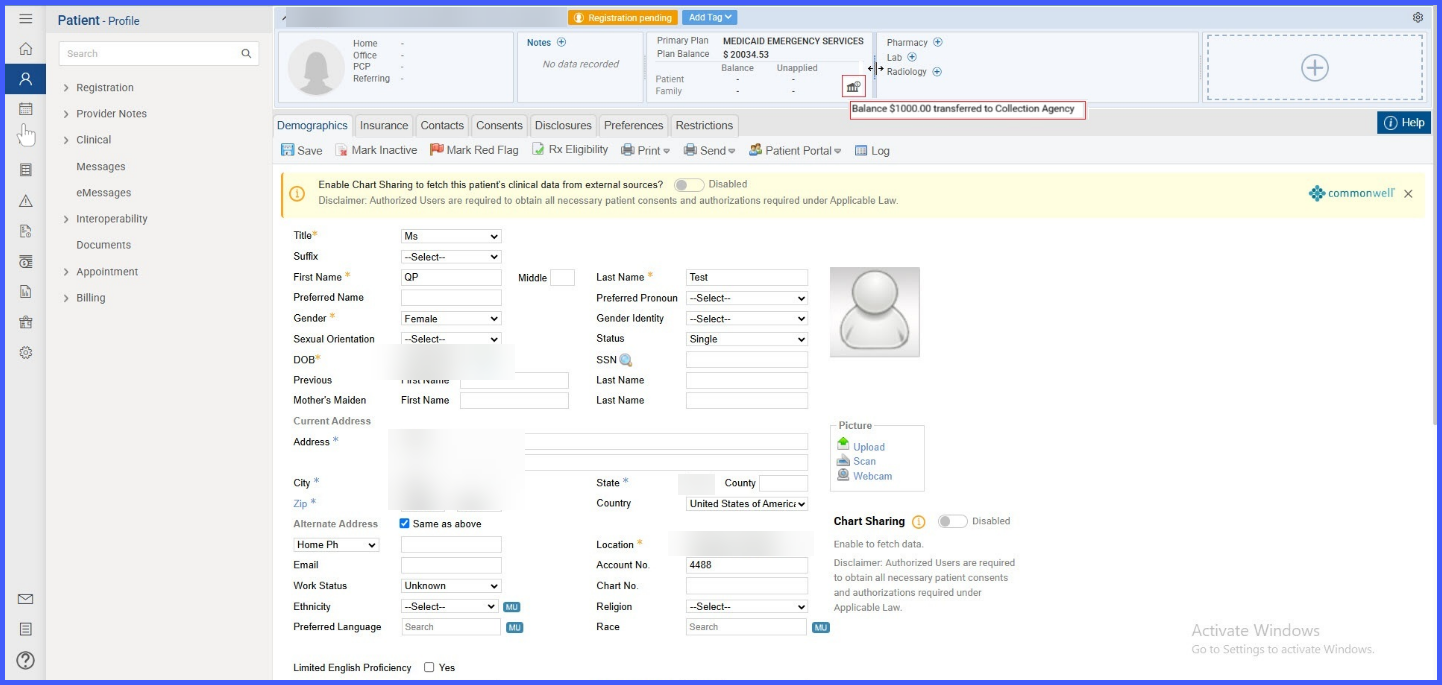Check Limited English Proficiency Yes box

pos(429,667)
